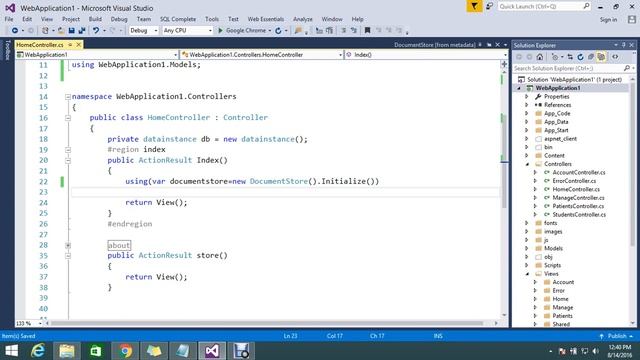The image size is (640, 360).
Task: Select PatientsController.cs in Solution Explorer
Action: (x=578, y=206)
